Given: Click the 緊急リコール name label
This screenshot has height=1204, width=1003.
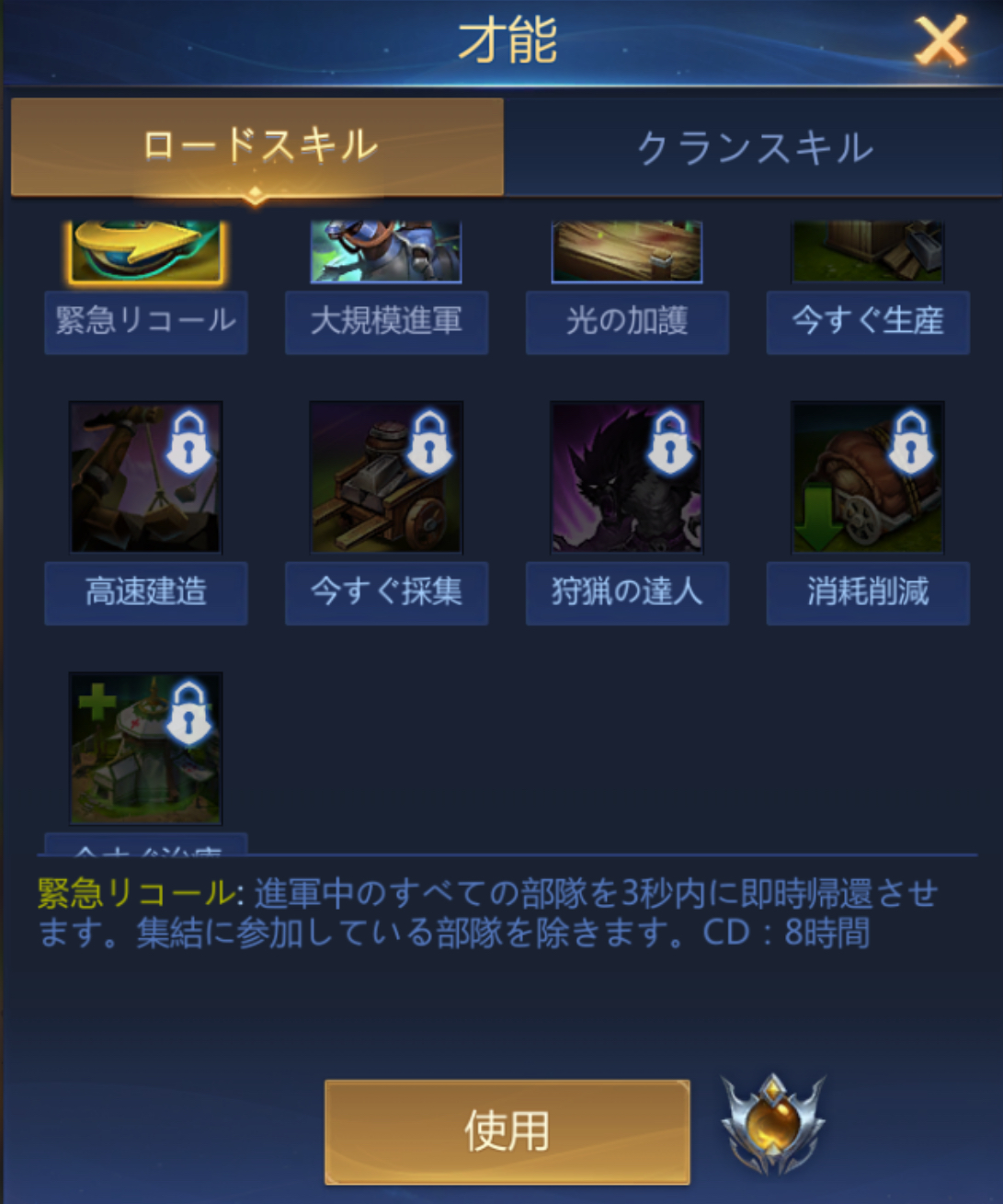Looking at the screenshot, I should pos(146,322).
